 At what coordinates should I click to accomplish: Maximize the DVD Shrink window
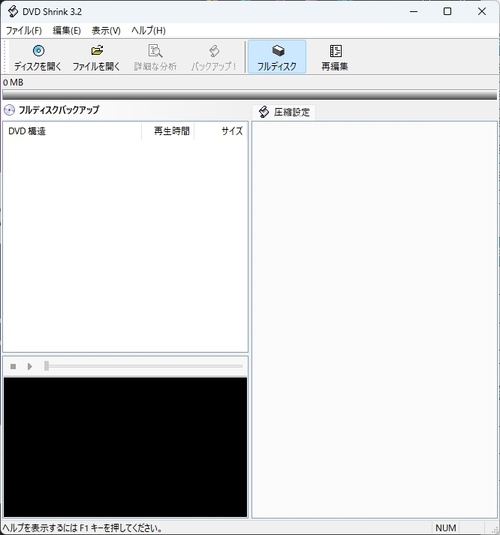point(447,12)
